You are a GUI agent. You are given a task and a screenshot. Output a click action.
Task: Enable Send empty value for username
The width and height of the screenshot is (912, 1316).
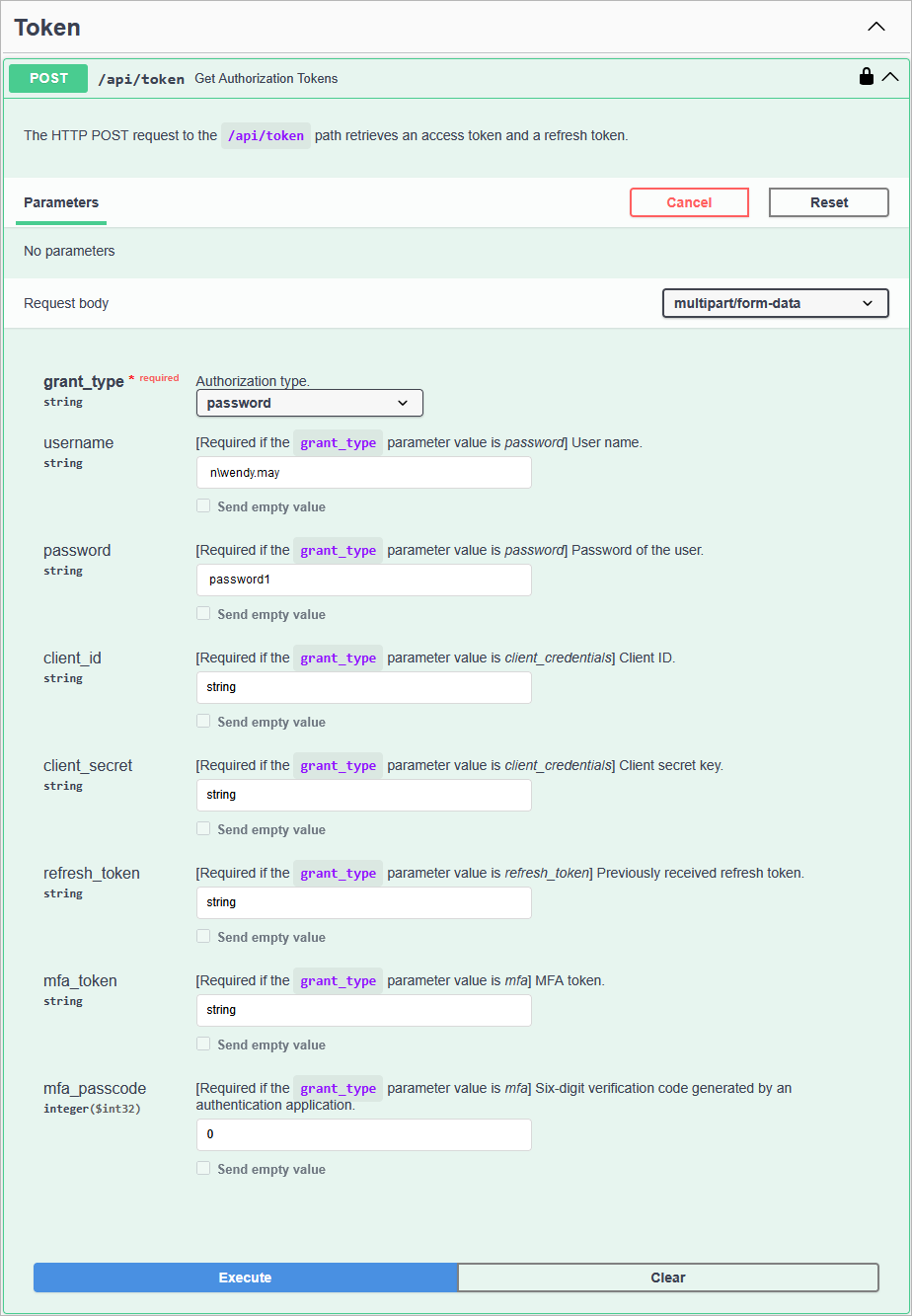tap(203, 505)
